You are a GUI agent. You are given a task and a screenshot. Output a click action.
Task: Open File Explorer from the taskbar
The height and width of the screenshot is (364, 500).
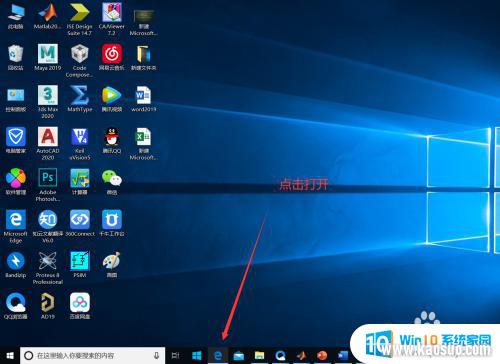pos(259,356)
